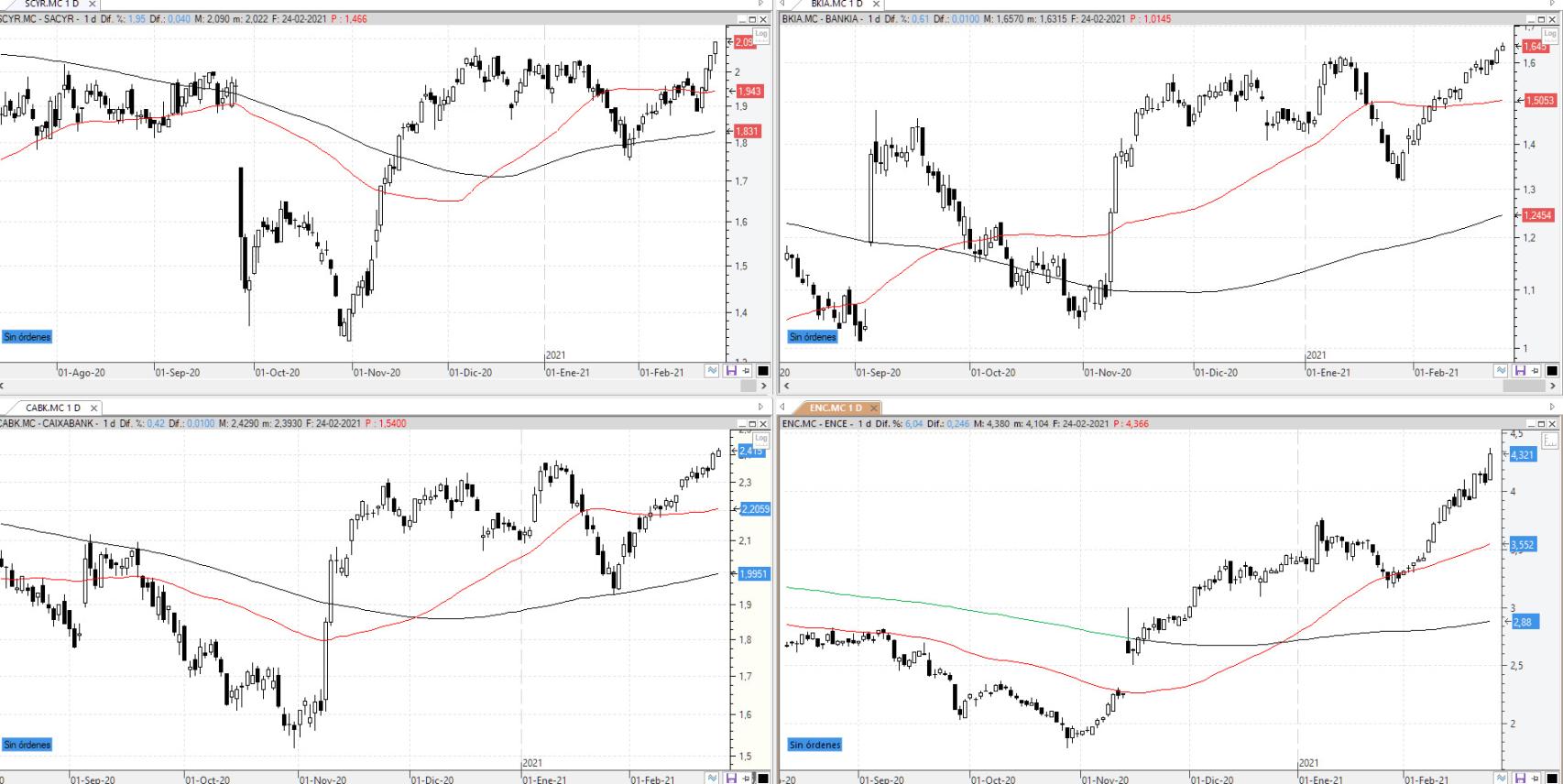Click the left tab arrow beside ENC.MC tab

click(x=783, y=408)
